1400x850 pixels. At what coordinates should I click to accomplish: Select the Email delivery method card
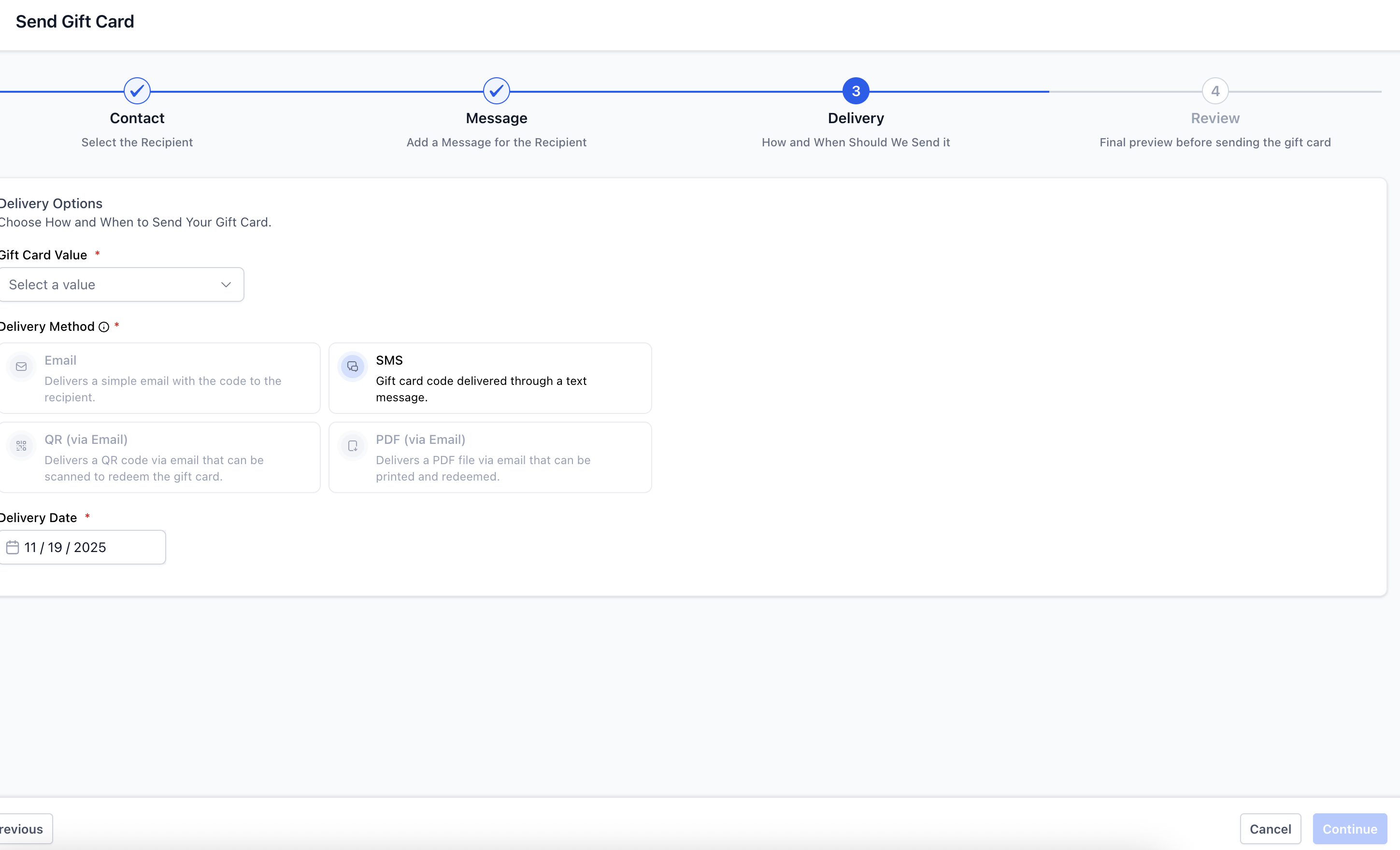(159, 378)
